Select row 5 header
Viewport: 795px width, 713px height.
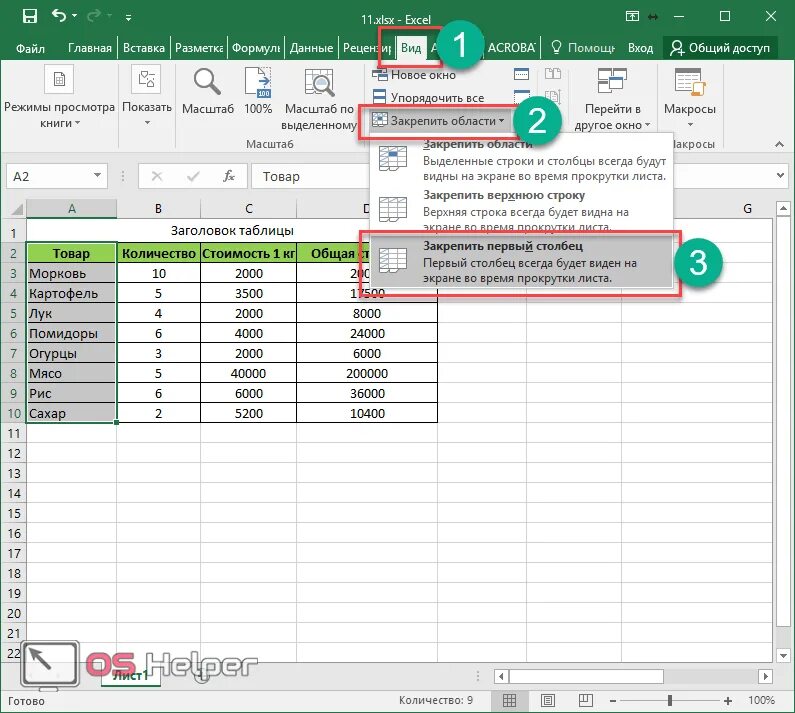14,313
